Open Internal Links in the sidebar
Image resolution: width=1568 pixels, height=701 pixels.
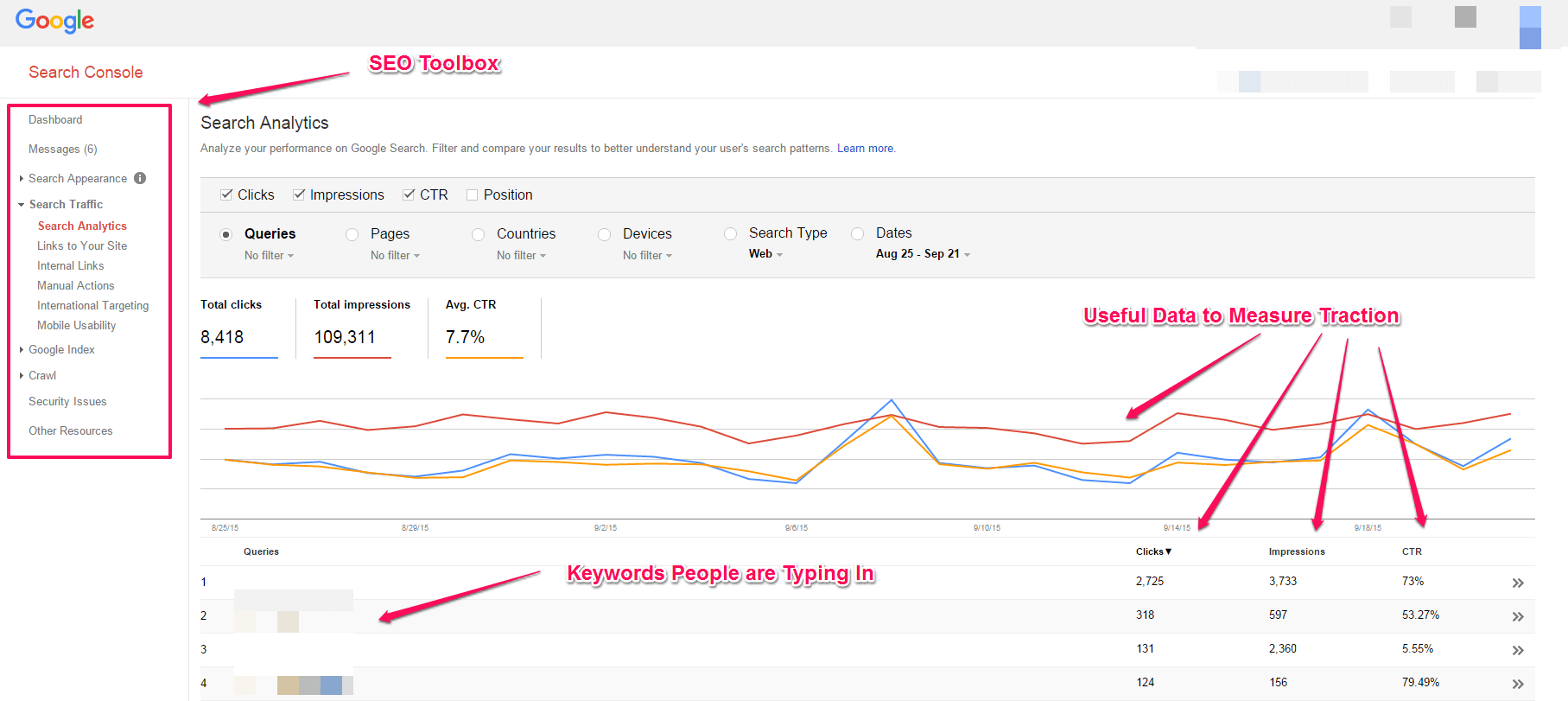tap(70, 265)
